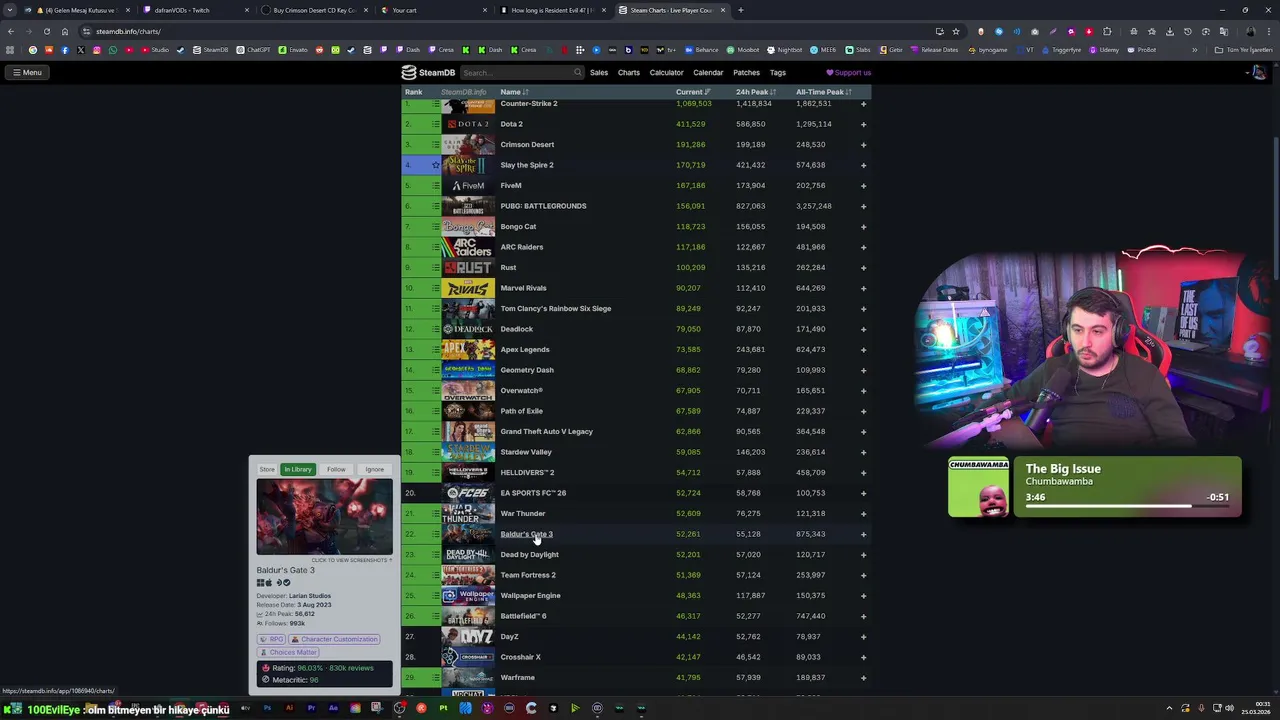1280x720 pixels.
Task: Click the browser back arrow
Action: (x=10, y=31)
